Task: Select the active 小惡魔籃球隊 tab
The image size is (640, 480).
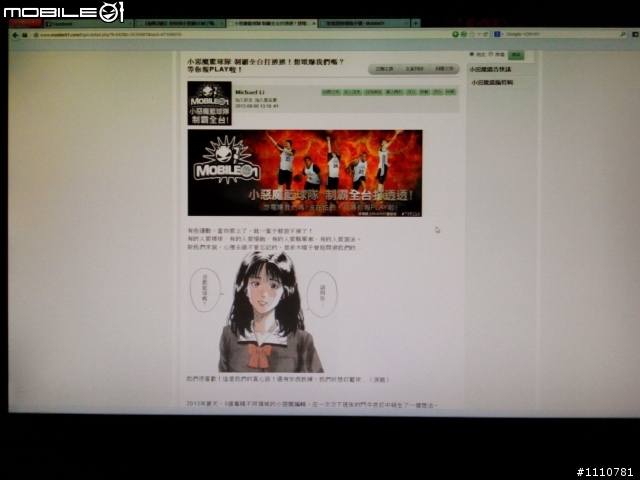Action: coord(271,24)
